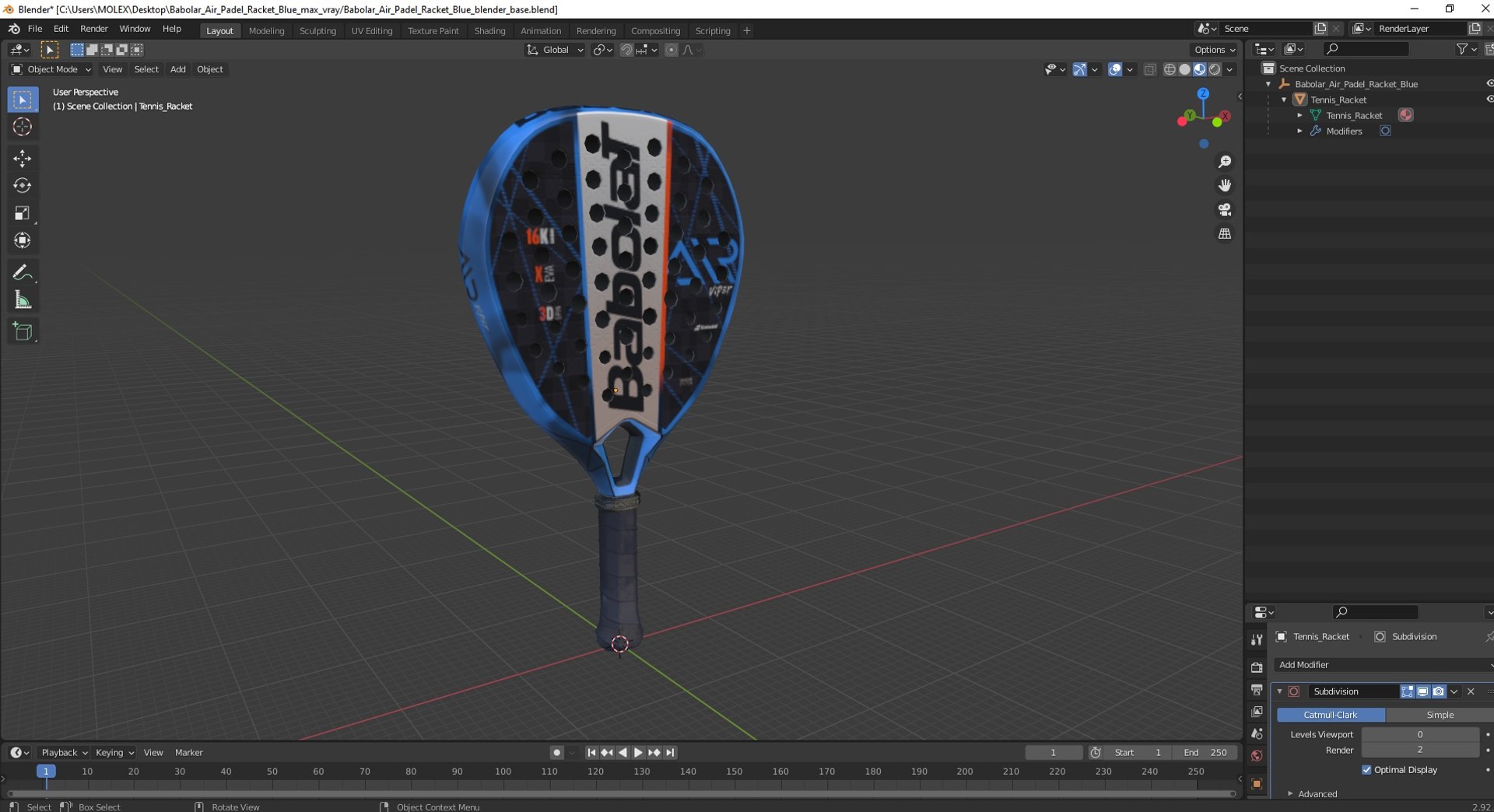This screenshot has width=1494, height=812.
Task: Click the play animation button
Action: pos(638,753)
